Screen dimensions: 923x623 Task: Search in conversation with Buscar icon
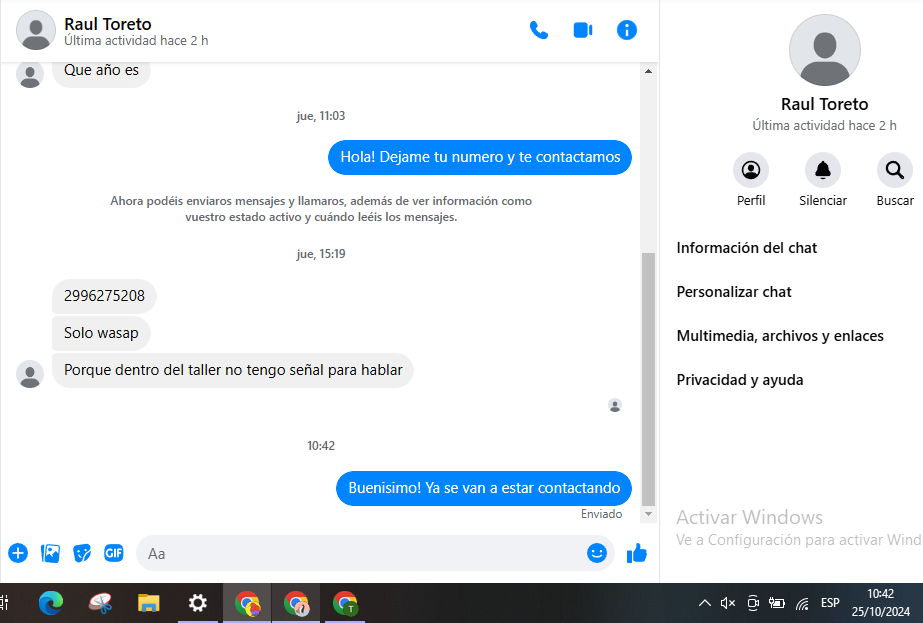(895, 171)
